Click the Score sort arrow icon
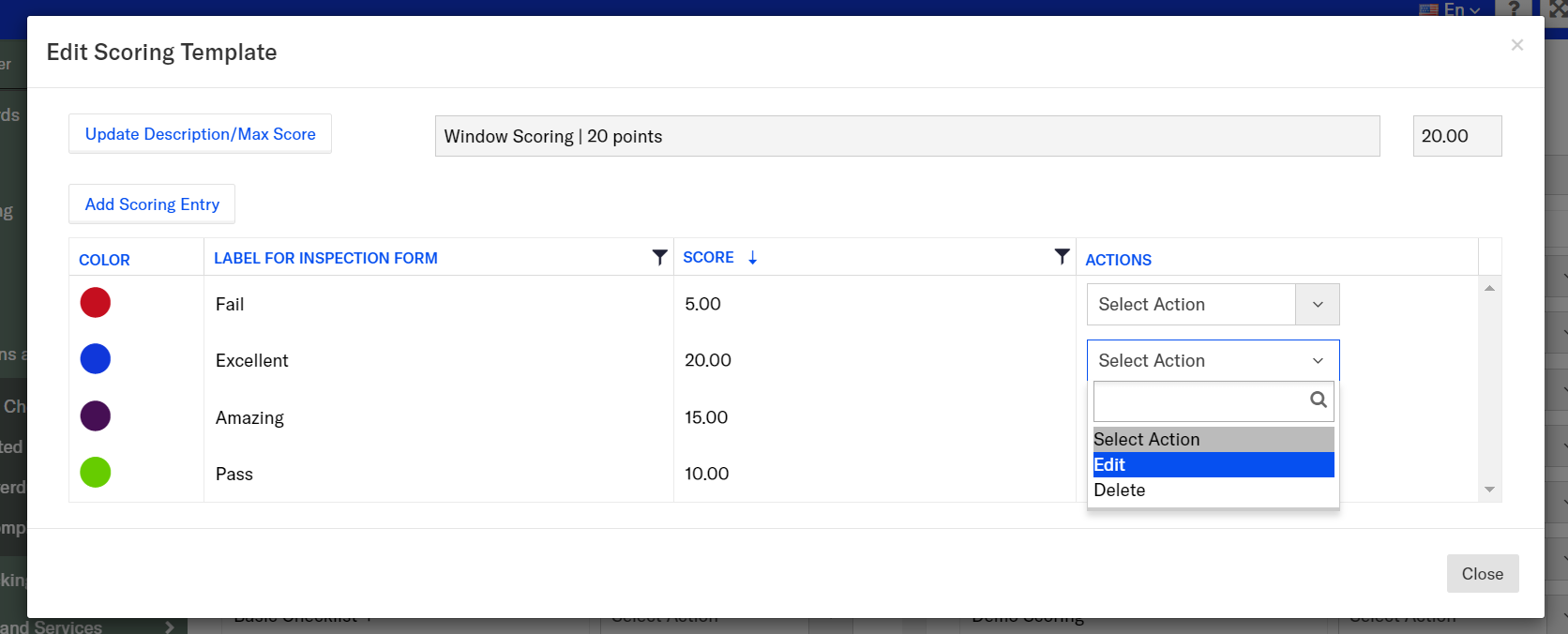This screenshot has height=634, width=1568. (x=752, y=258)
